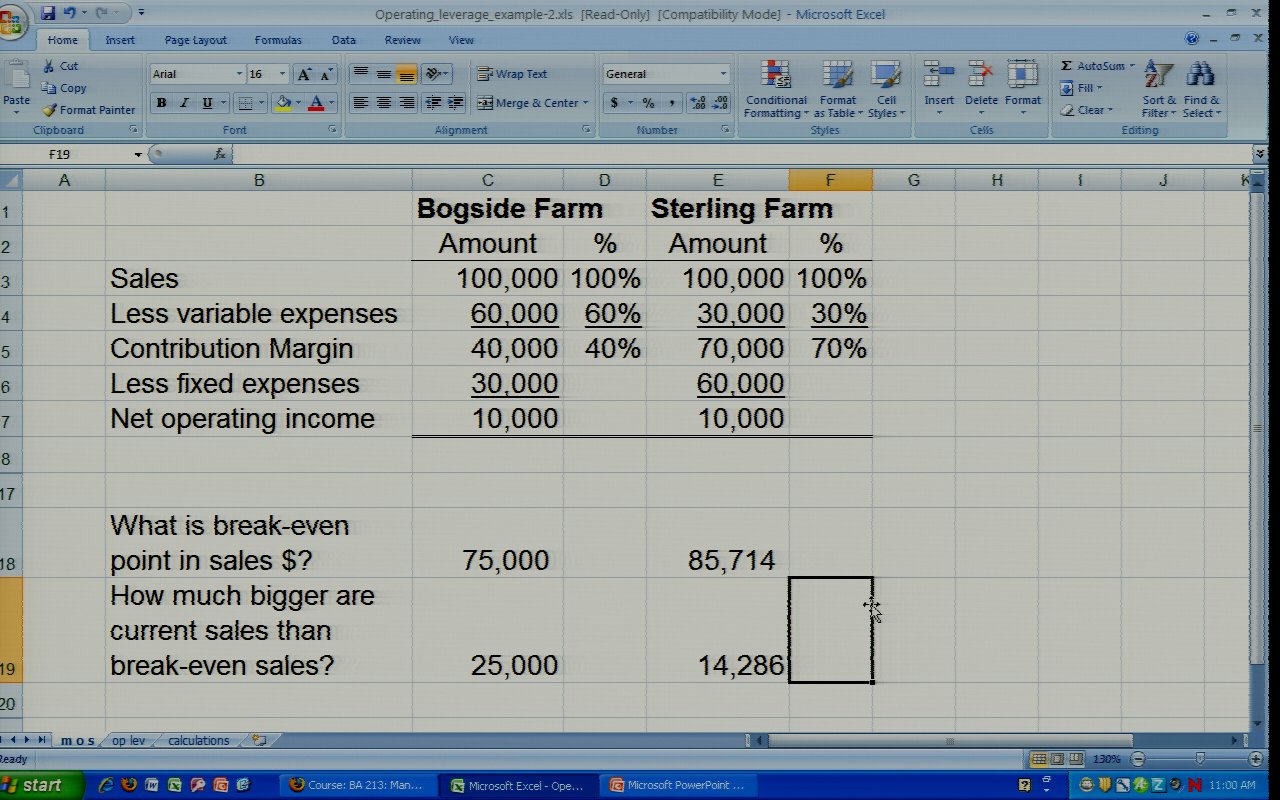Click the Percent Style icon
This screenshot has height=800, width=1280.
pyautogui.click(x=648, y=103)
